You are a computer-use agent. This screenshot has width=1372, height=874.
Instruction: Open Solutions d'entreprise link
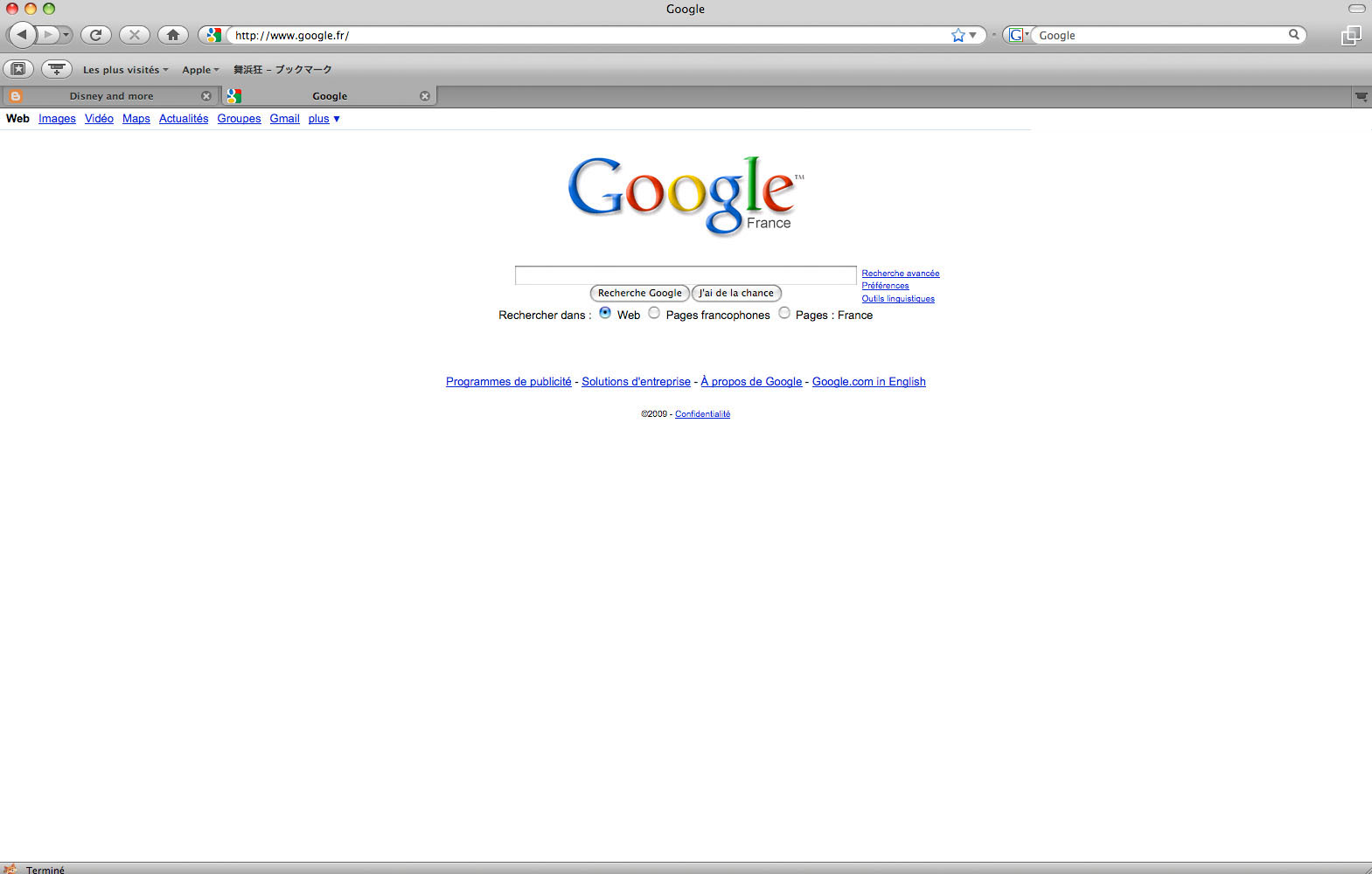(x=636, y=382)
